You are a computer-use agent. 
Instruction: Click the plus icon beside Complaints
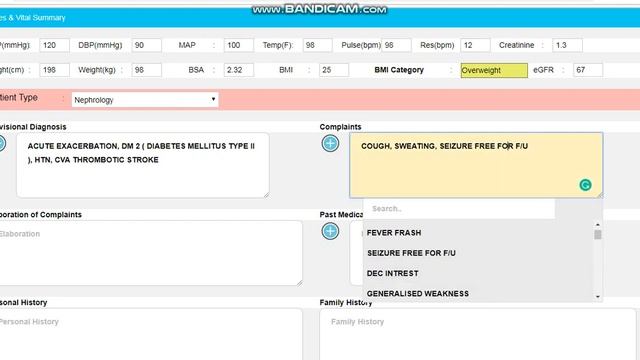coord(330,143)
